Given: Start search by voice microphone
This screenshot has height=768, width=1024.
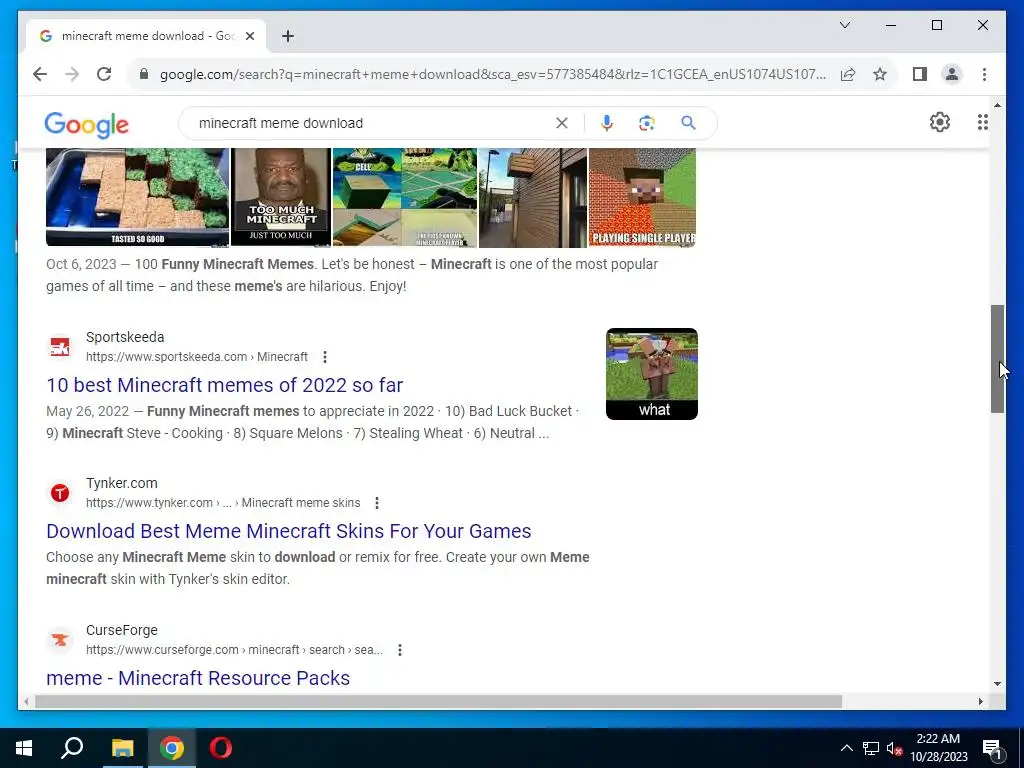Looking at the screenshot, I should point(607,123).
